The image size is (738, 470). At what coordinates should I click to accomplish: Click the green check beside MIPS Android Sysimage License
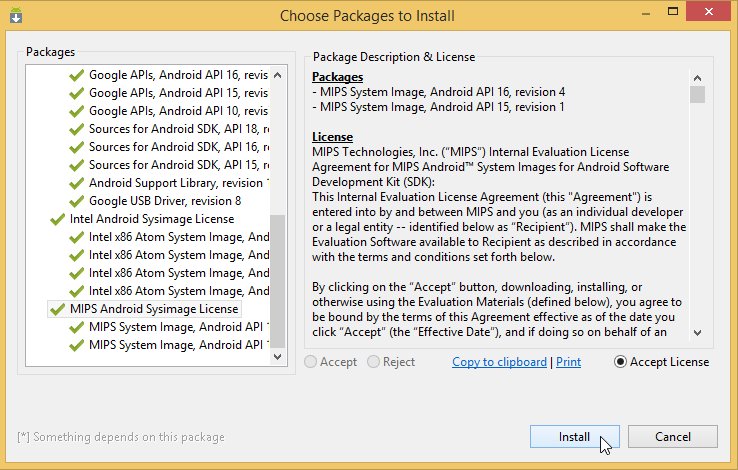pyautogui.click(x=57, y=309)
